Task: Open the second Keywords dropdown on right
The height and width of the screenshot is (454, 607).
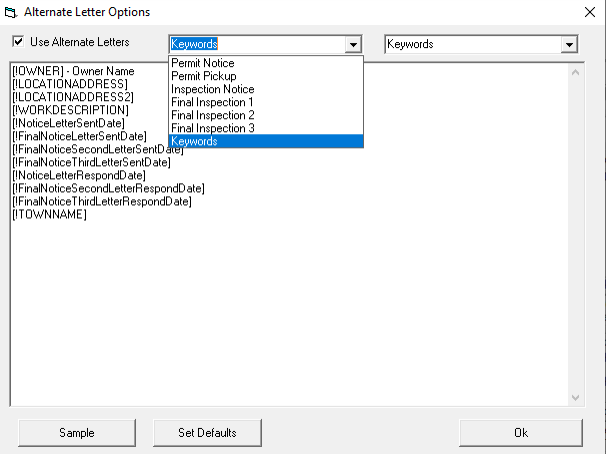Action: [569, 45]
